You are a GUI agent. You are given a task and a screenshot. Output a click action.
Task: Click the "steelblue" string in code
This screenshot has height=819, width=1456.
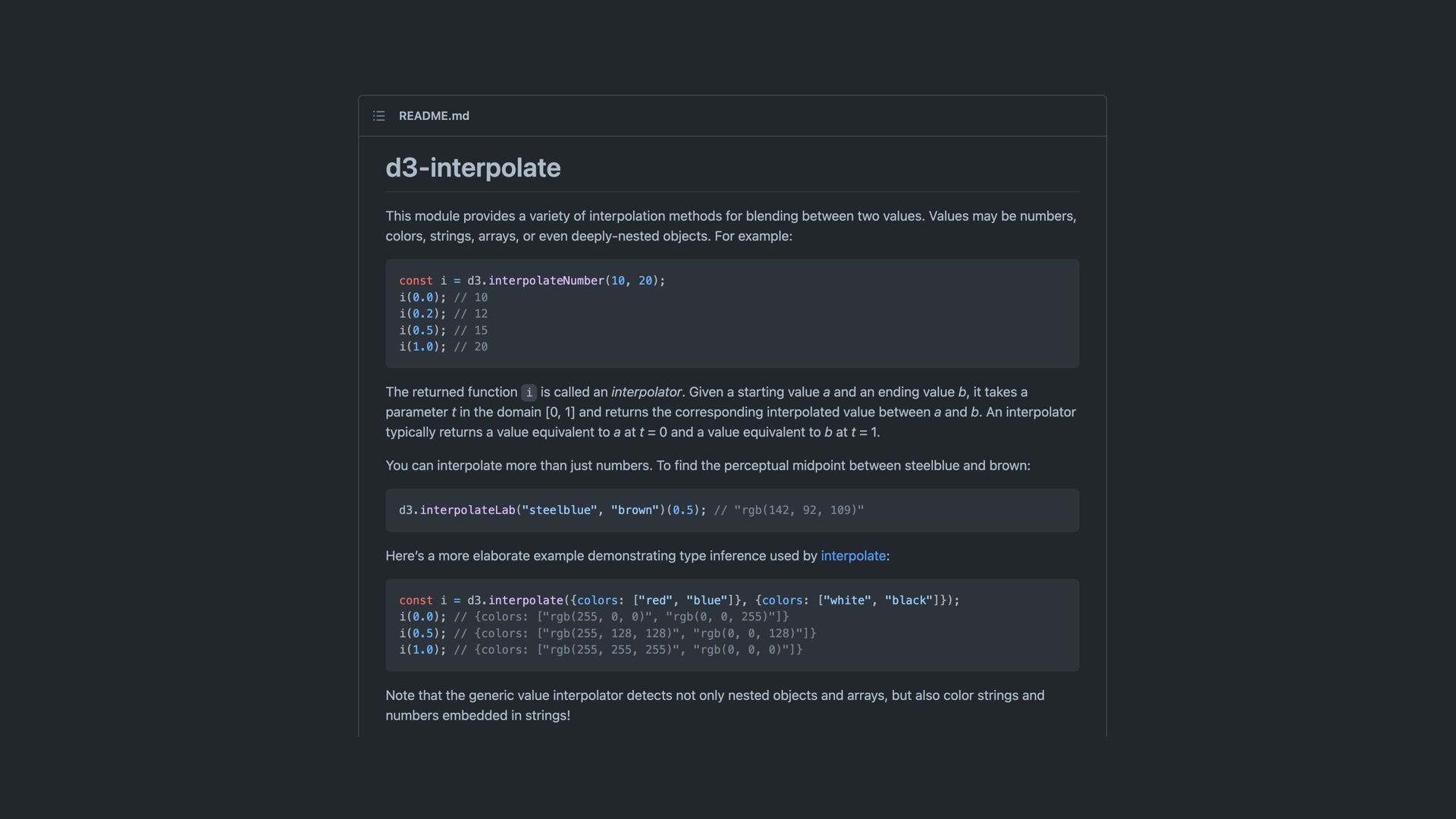(x=560, y=510)
